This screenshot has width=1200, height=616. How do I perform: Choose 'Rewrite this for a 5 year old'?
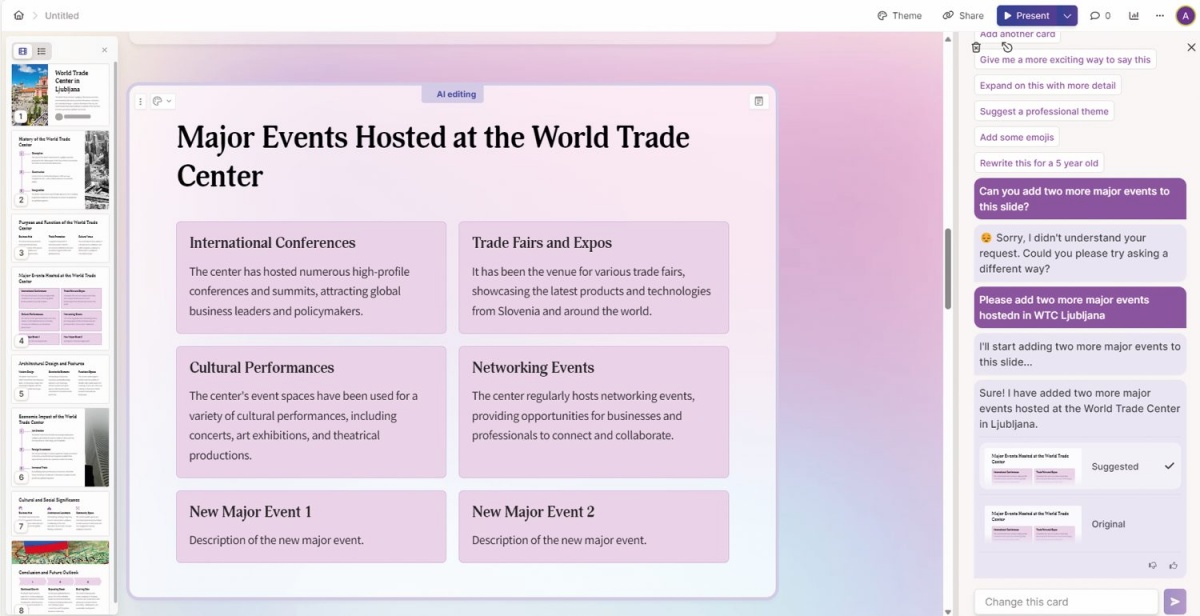(1039, 163)
